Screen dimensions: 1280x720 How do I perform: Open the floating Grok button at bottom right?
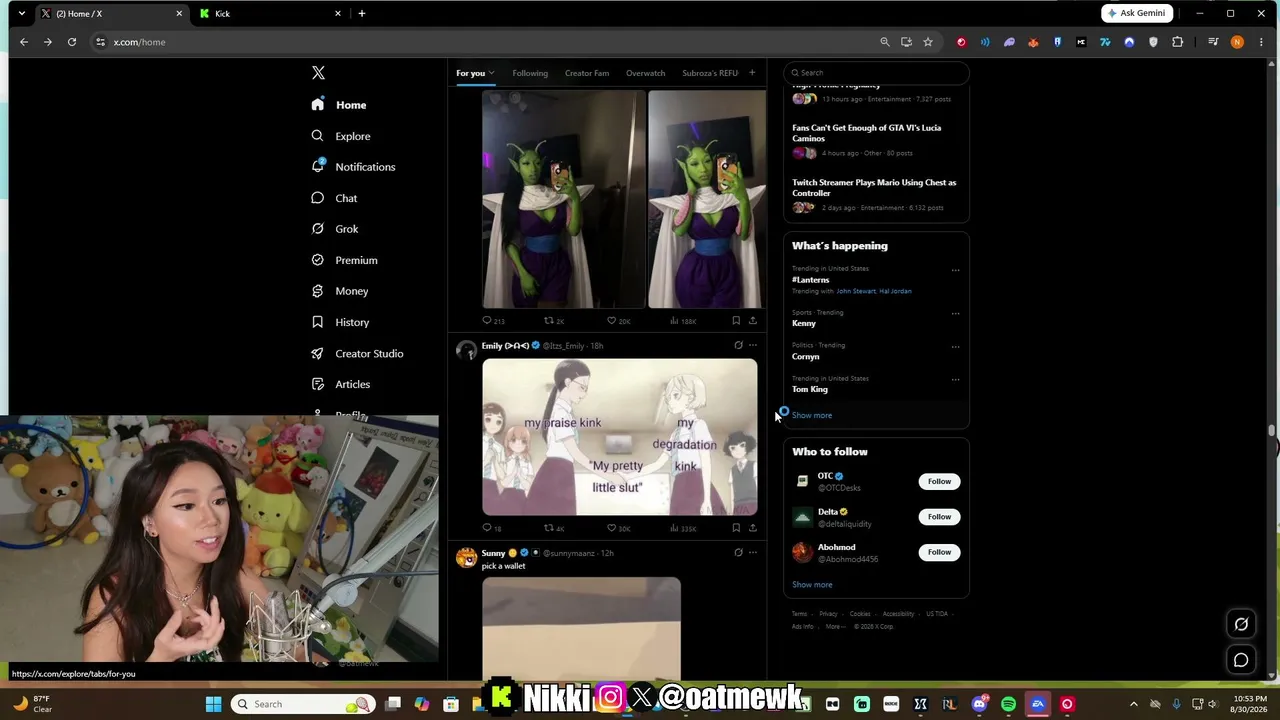click(x=1241, y=624)
